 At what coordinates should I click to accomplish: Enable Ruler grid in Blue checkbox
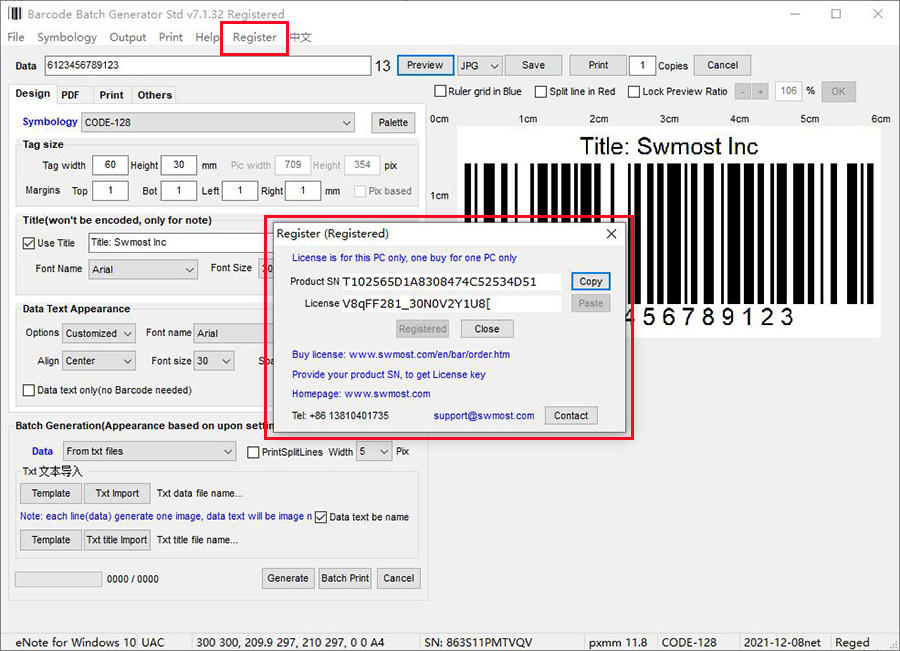click(x=440, y=91)
